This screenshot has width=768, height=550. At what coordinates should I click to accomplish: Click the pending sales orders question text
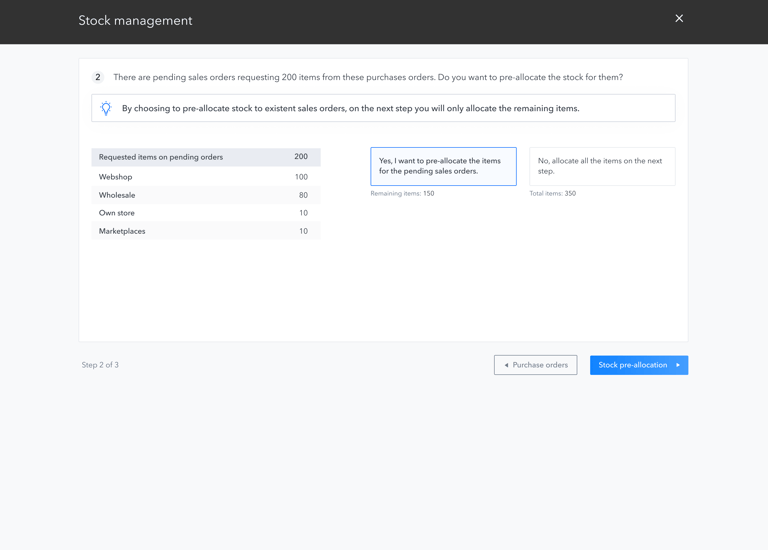click(368, 77)
